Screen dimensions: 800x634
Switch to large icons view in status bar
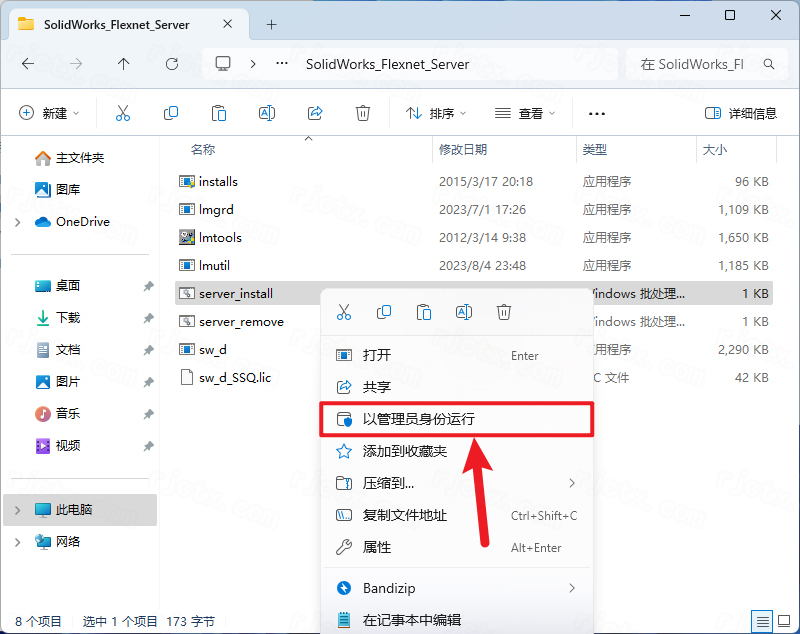783,621
